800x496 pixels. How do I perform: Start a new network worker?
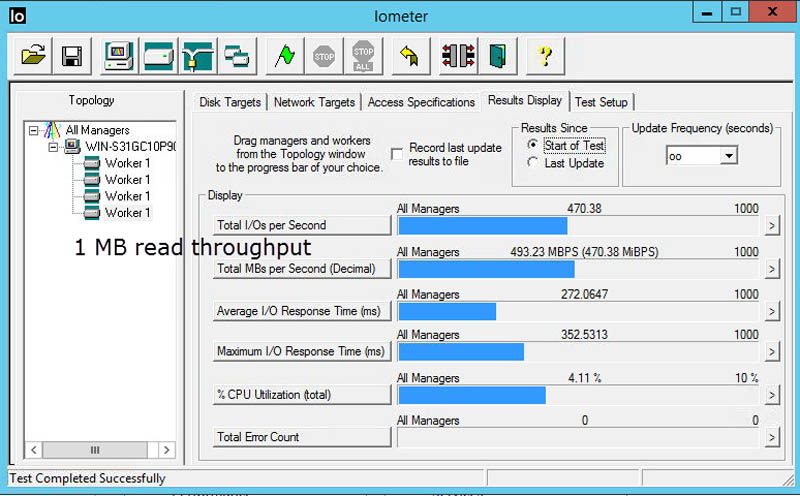[x=198, y=56]
